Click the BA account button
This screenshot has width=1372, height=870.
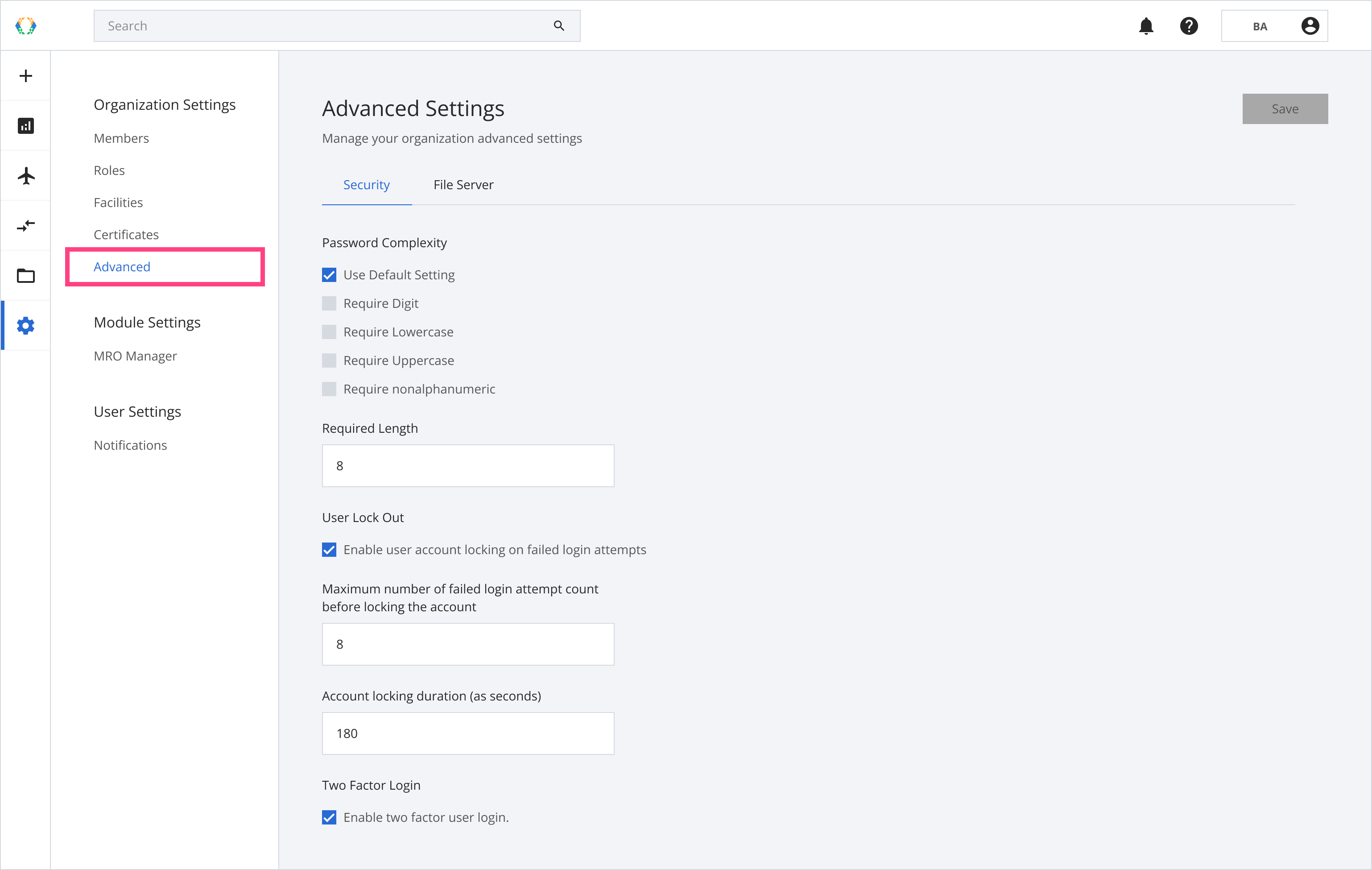click(1274, 25)
